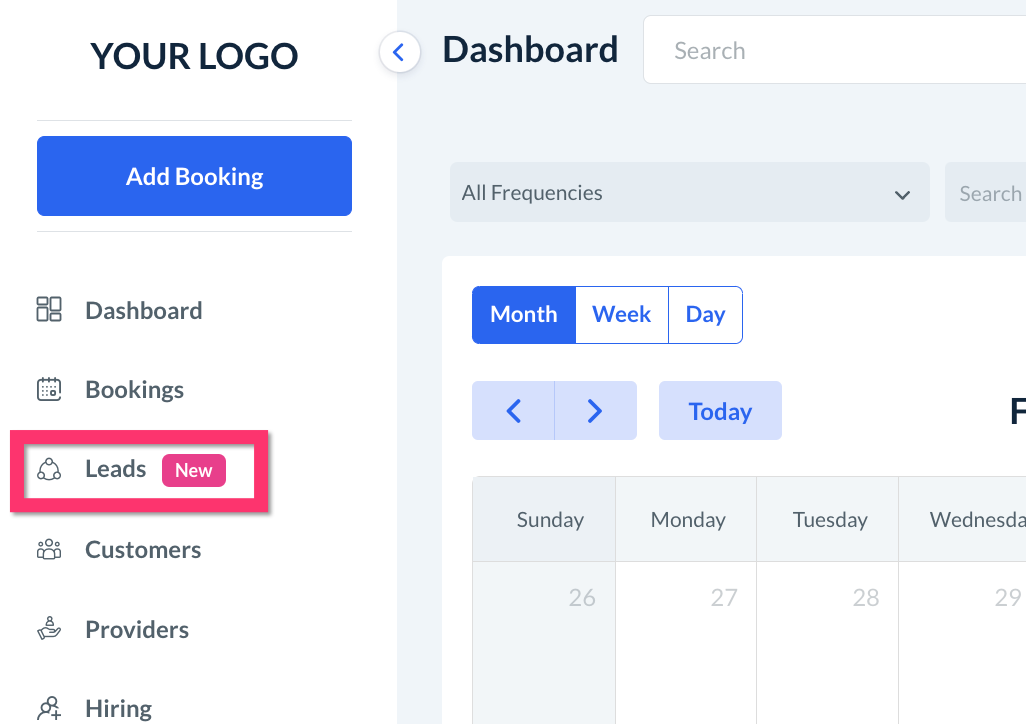
Task: Click the Customers people icon
Action: 49,549
